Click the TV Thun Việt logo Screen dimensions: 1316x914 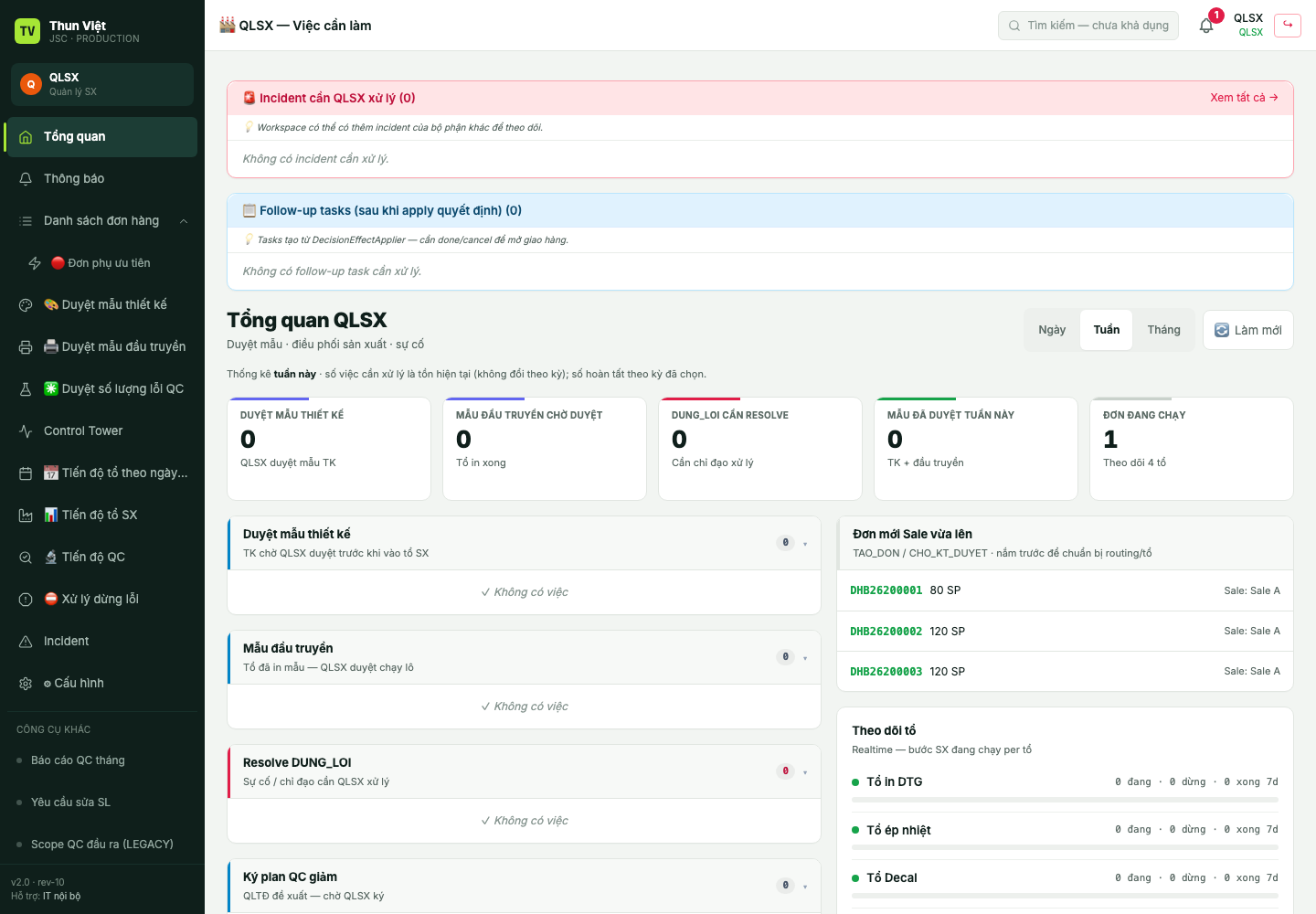tap(27, 31)
